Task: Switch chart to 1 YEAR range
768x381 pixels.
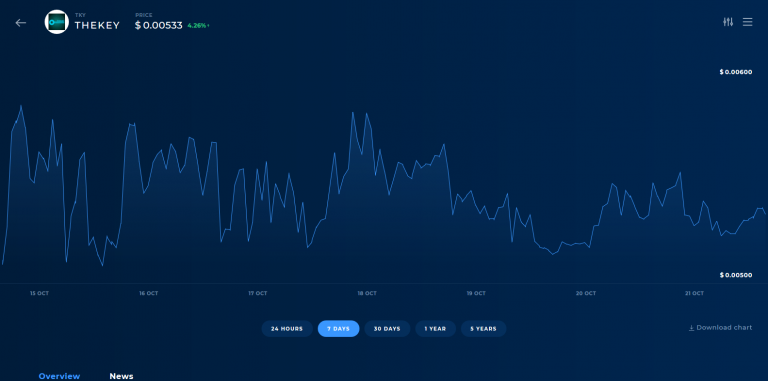Action: [435, 329]
